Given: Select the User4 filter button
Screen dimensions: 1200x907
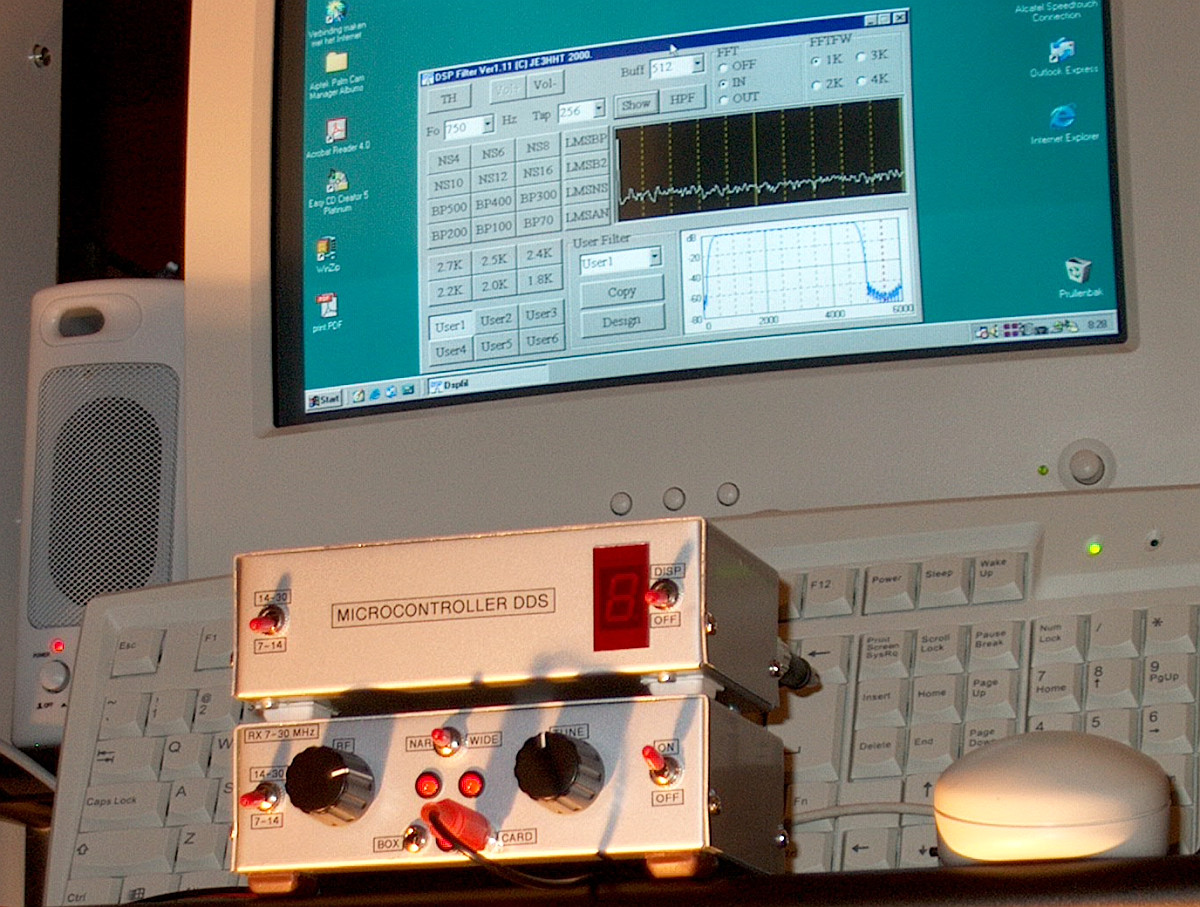Looking at the screenshot, I should [x=452, y=351].
